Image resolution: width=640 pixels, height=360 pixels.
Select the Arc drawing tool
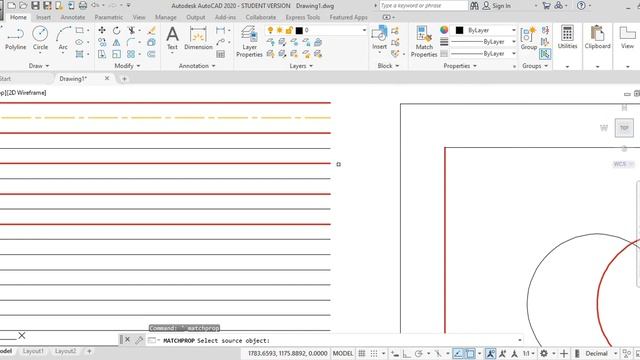63,38
